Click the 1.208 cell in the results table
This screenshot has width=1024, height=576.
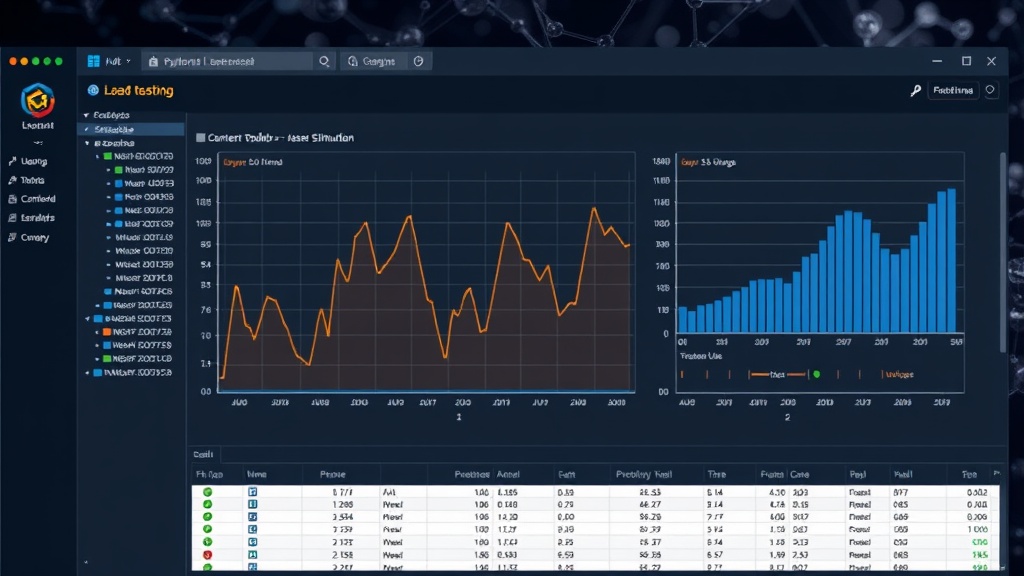tap(342, 504)
